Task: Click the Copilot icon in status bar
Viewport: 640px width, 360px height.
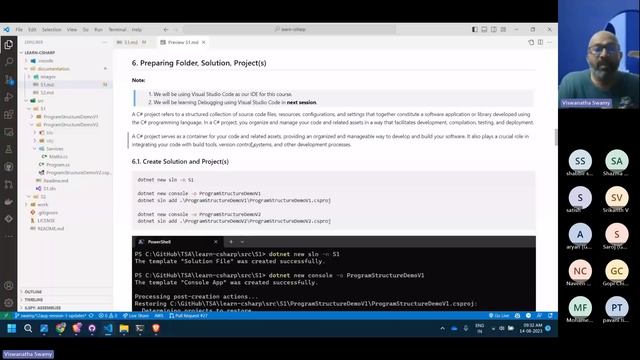Action: [x=518, y=316]
